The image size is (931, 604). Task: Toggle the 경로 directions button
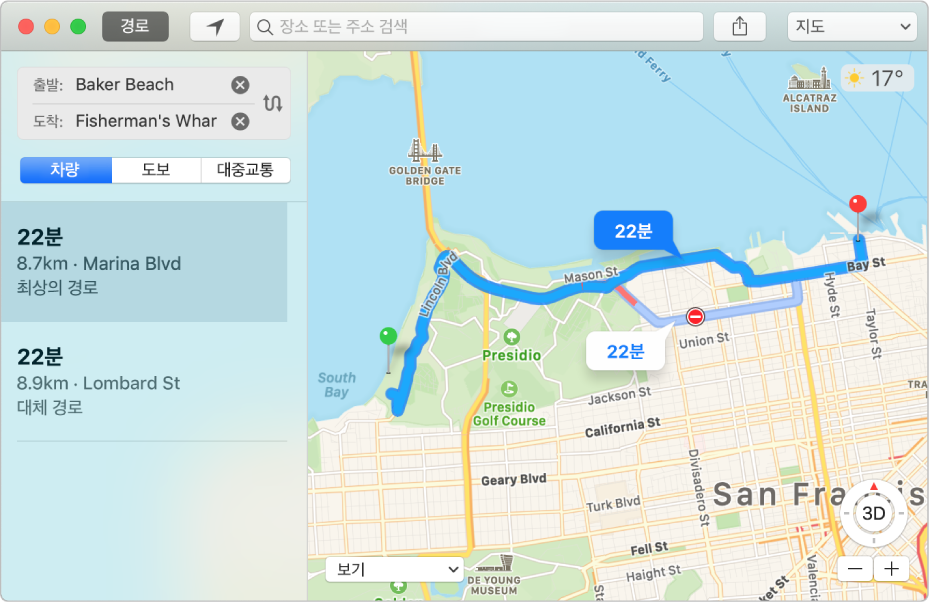tap(135, 26)
